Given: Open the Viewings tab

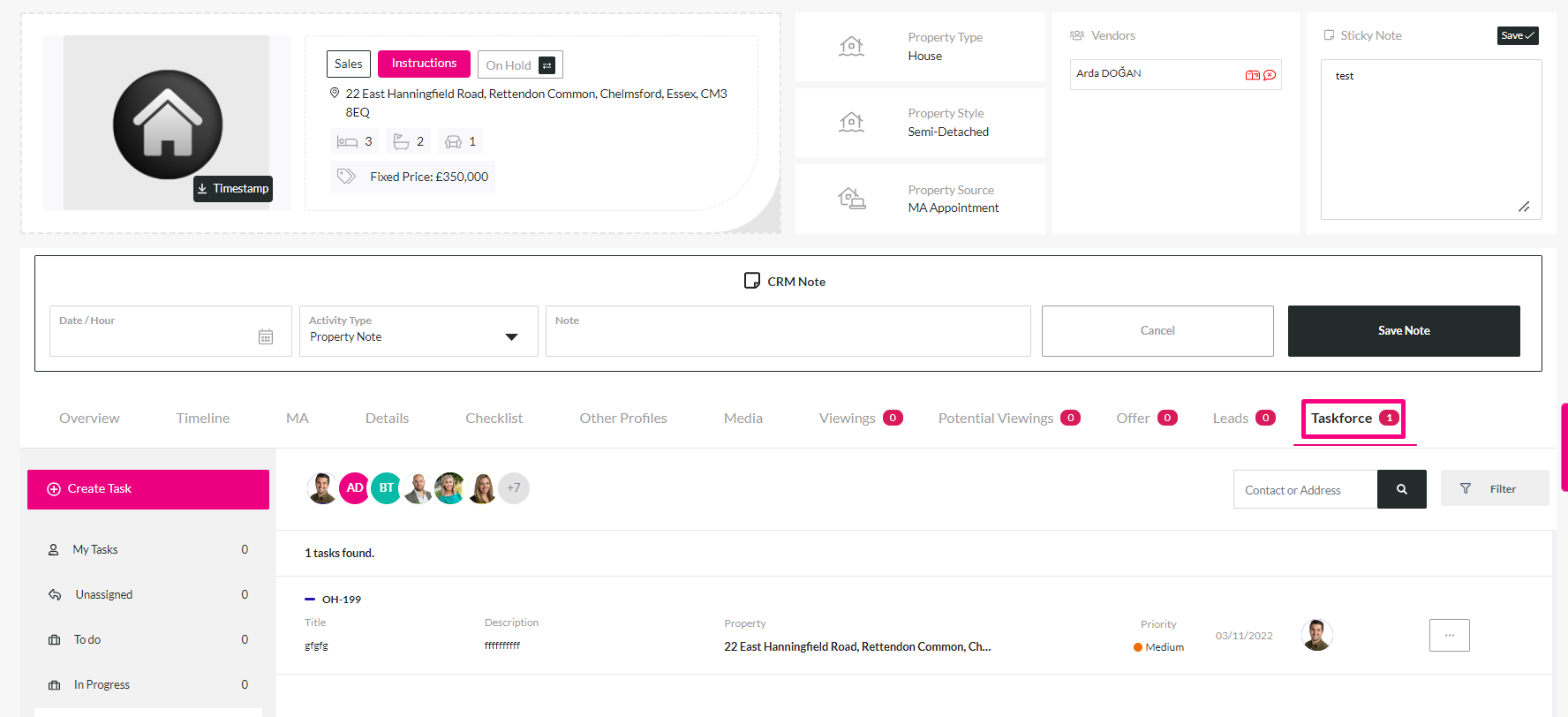Looking at the screenshot, I should [861, 419].
